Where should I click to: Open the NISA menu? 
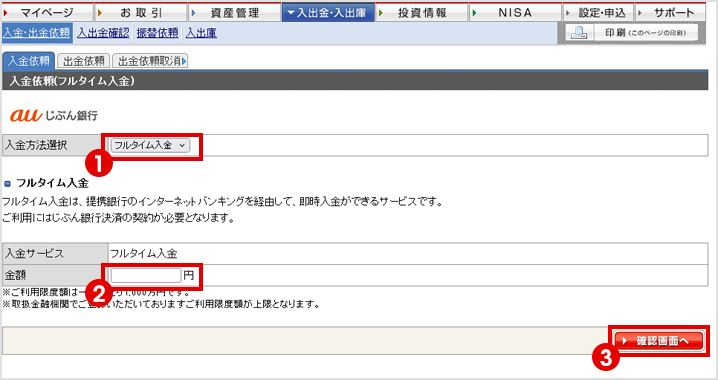pyautogui.click(x=515, y=12)
